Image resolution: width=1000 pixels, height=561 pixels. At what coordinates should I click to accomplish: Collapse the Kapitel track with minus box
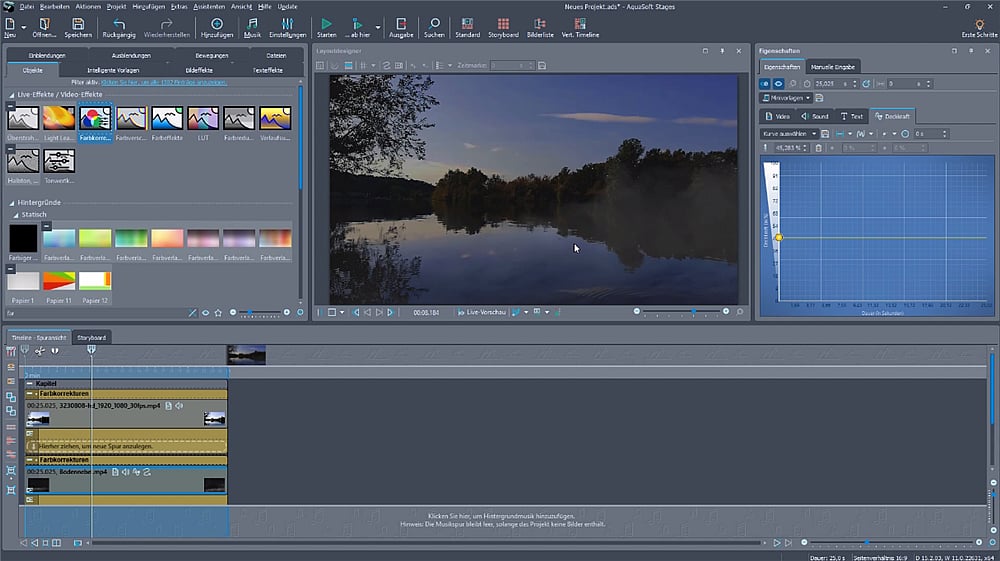coord(30,383)
